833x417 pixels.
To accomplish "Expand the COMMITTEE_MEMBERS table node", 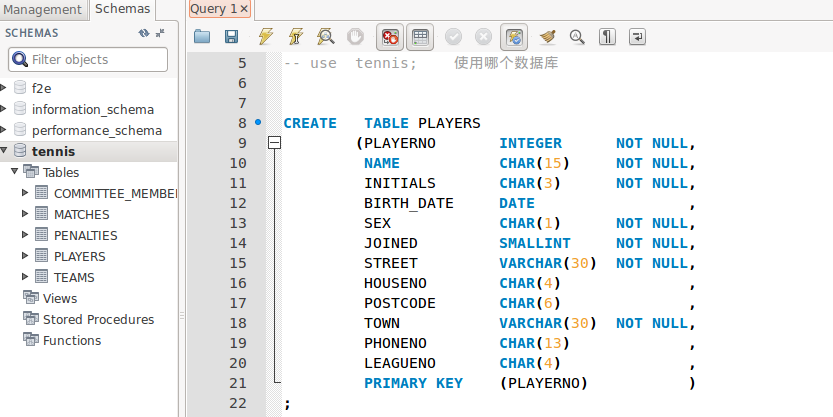I will [x=25, y=193].
